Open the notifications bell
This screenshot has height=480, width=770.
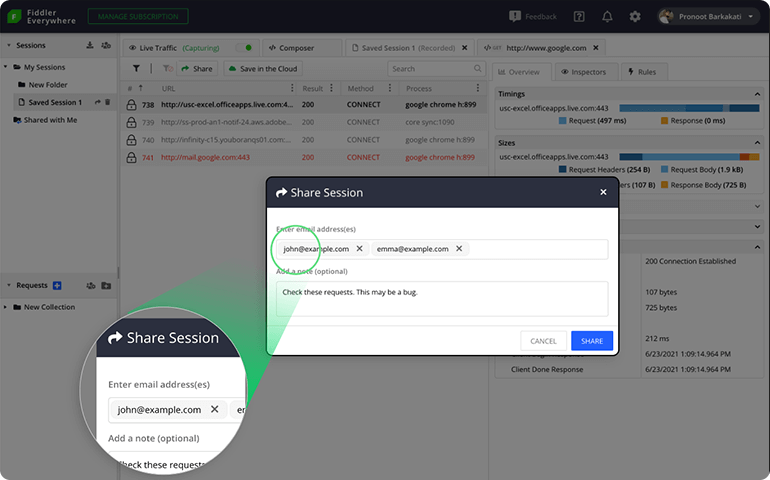(x=607, y=17)
